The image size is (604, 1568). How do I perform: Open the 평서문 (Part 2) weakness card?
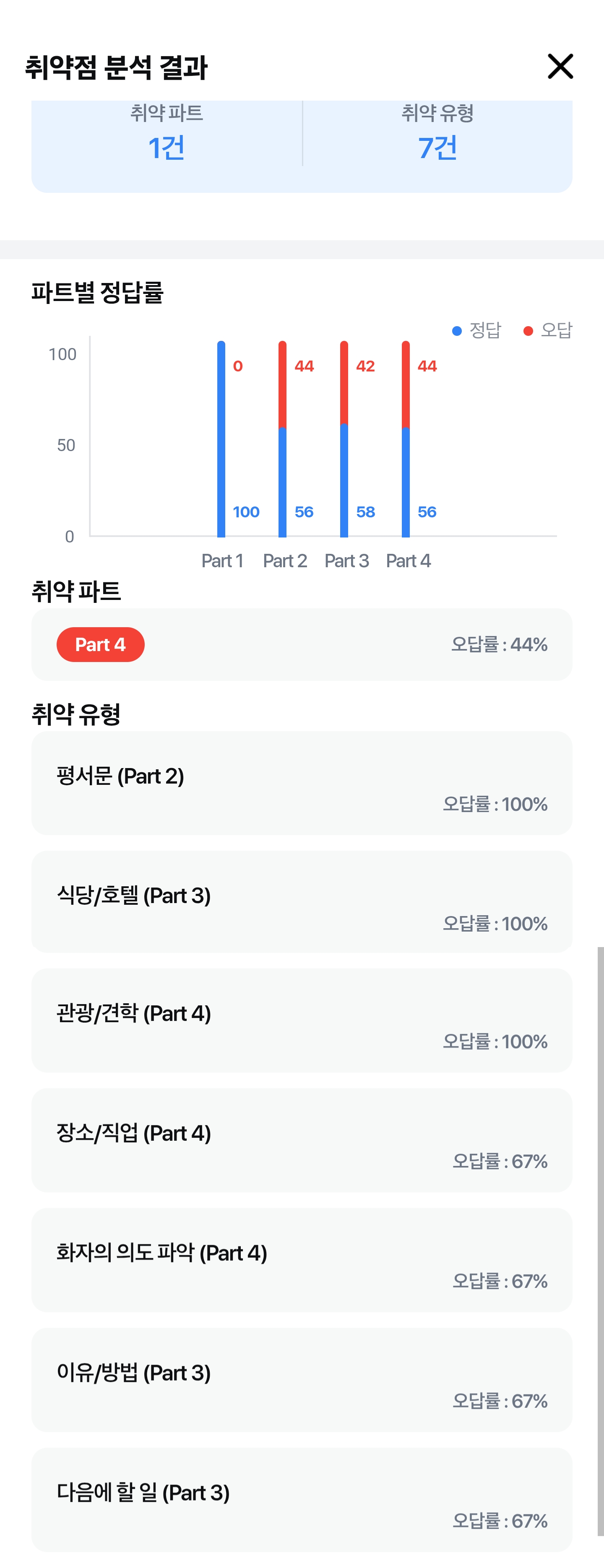[x=302, y=783]
